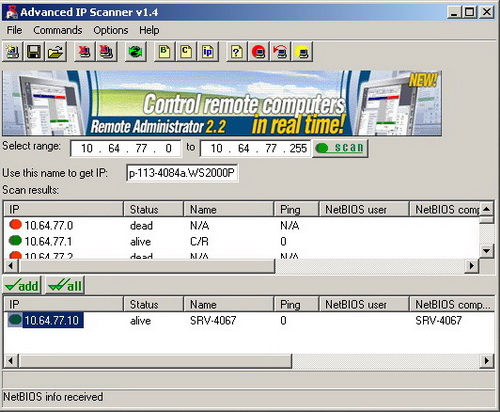Image resolution: width=500 pixels, height=412 pixels.
Task: Click upper list's scroll down arrow
Action: click(x=487, y=251)
